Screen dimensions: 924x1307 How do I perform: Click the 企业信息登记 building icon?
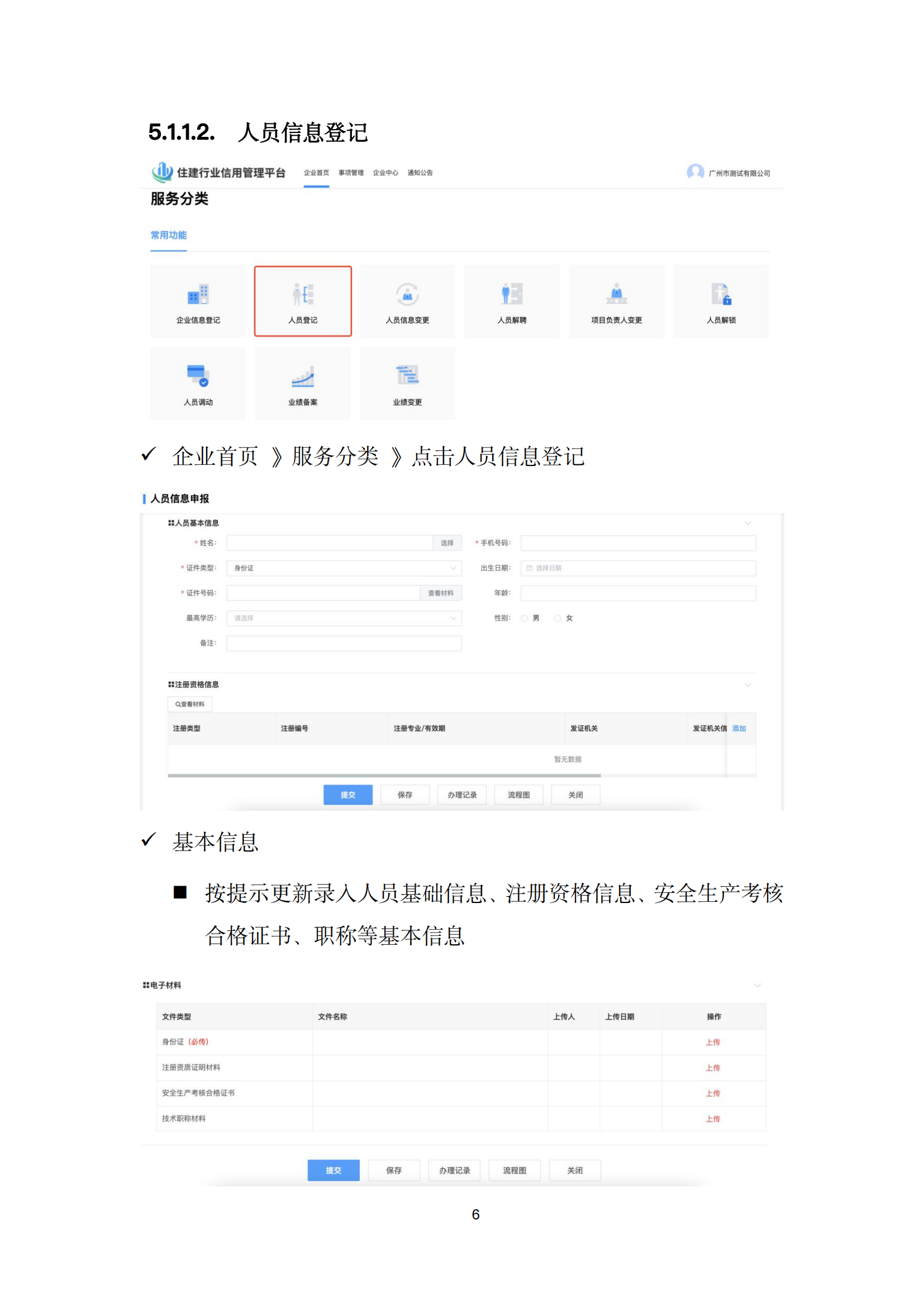coord(198,294)
